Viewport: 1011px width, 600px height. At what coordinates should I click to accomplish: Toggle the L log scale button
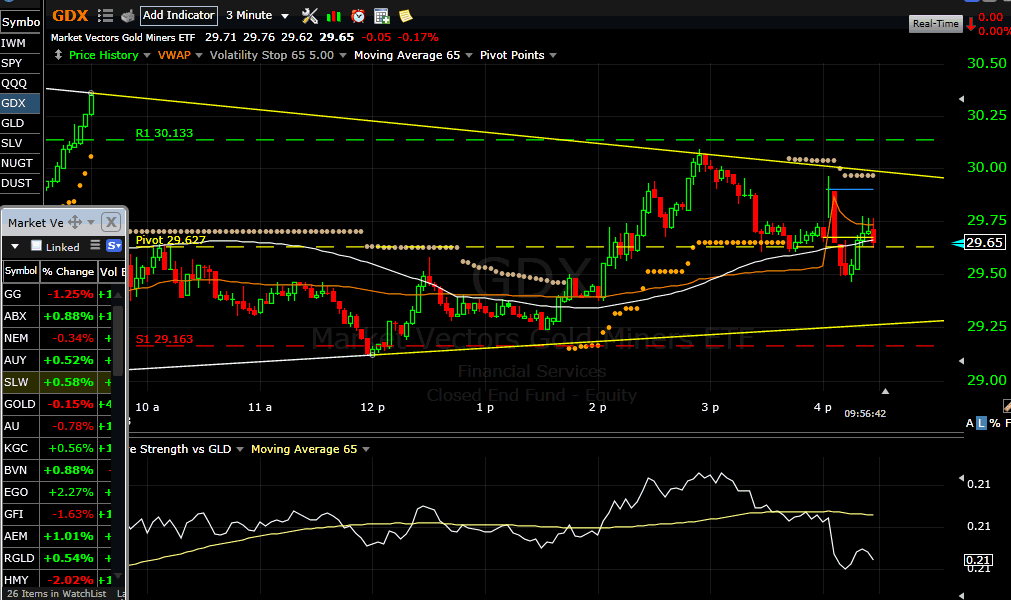(x=981, y=423)
